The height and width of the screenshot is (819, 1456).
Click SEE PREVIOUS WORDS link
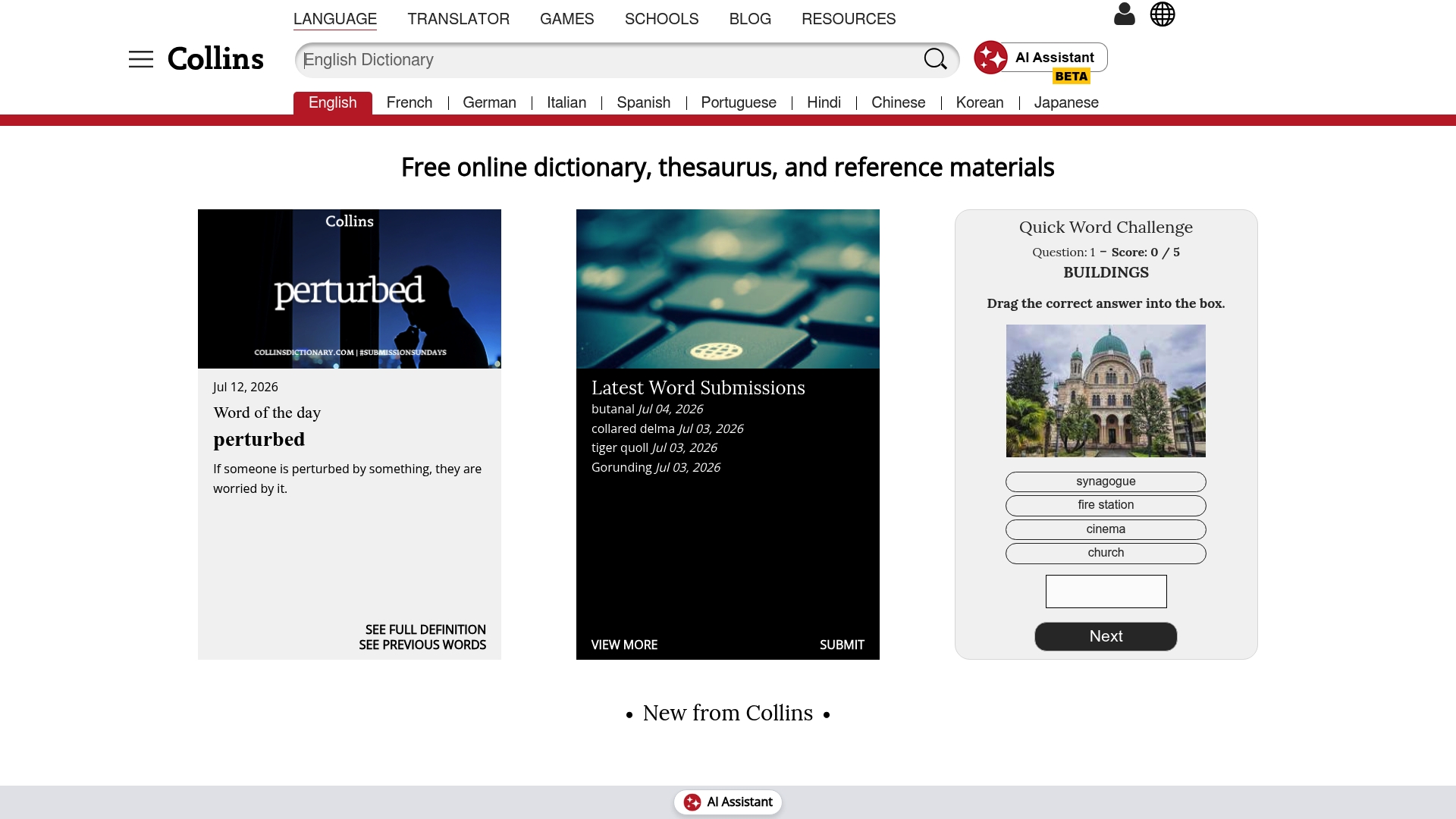[x=422, y=645]
